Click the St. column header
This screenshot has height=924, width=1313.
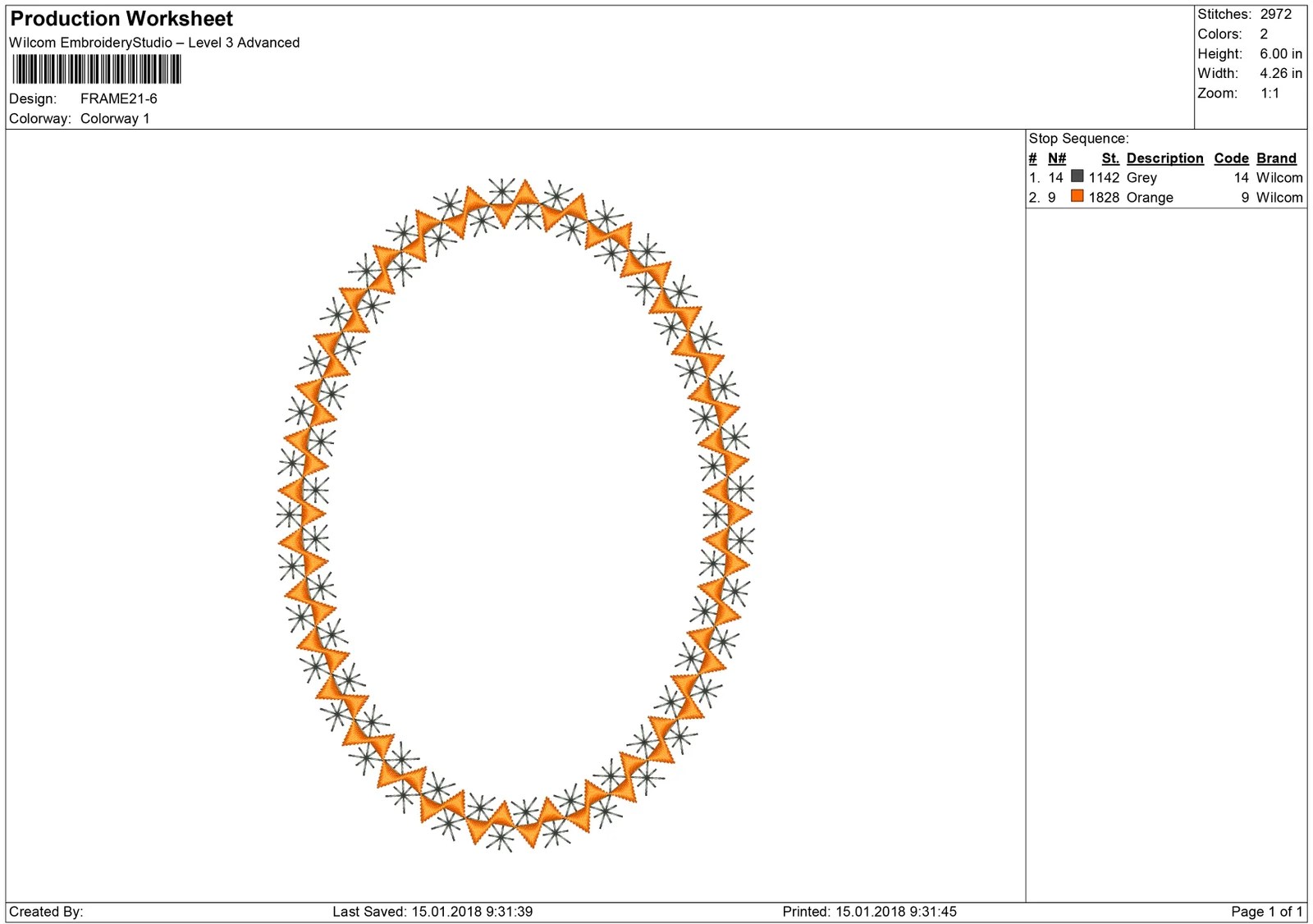(x=1110, y=158)
